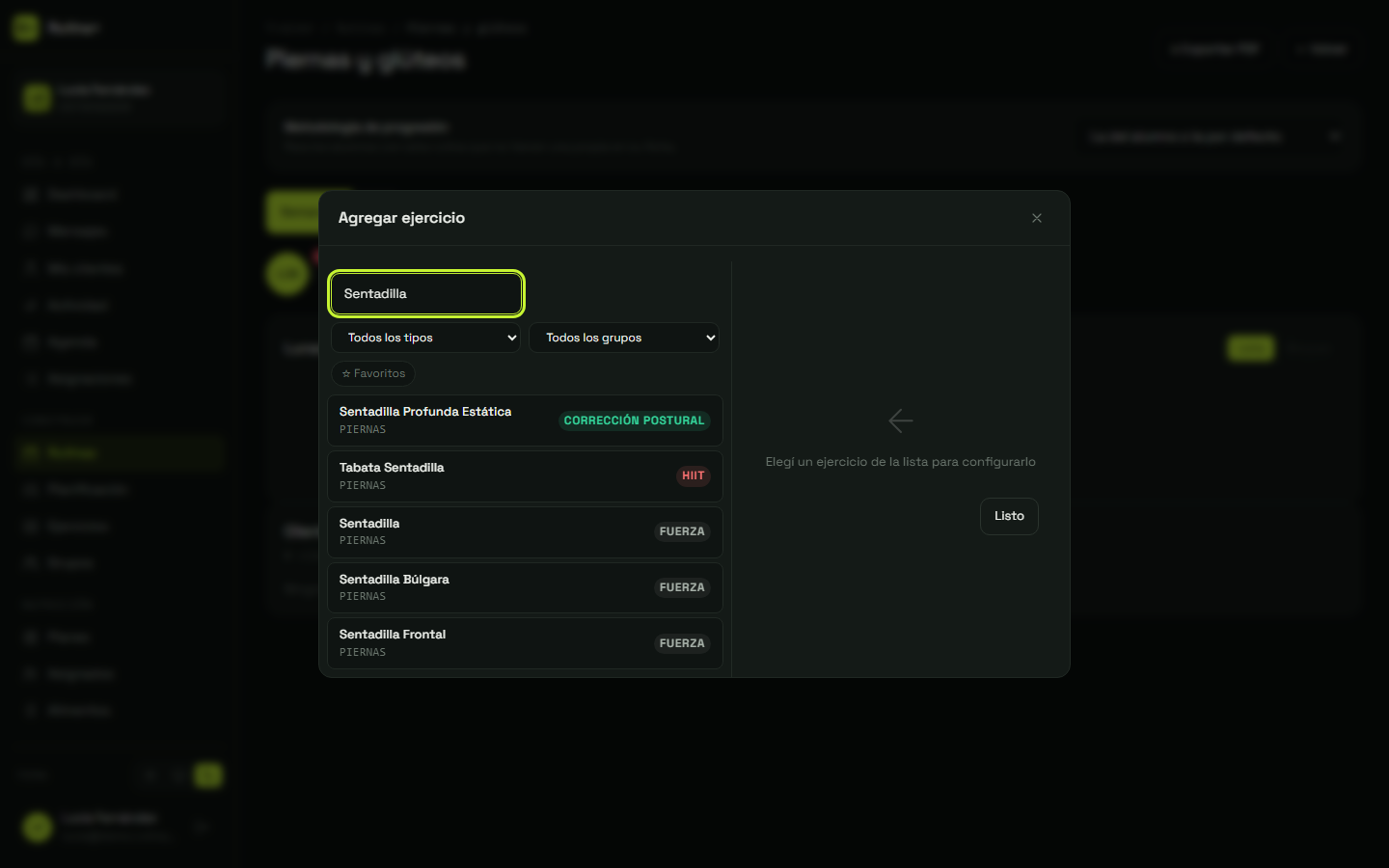Click the HIIT badge
The image size is (1389, 868).
click(693, 475)
